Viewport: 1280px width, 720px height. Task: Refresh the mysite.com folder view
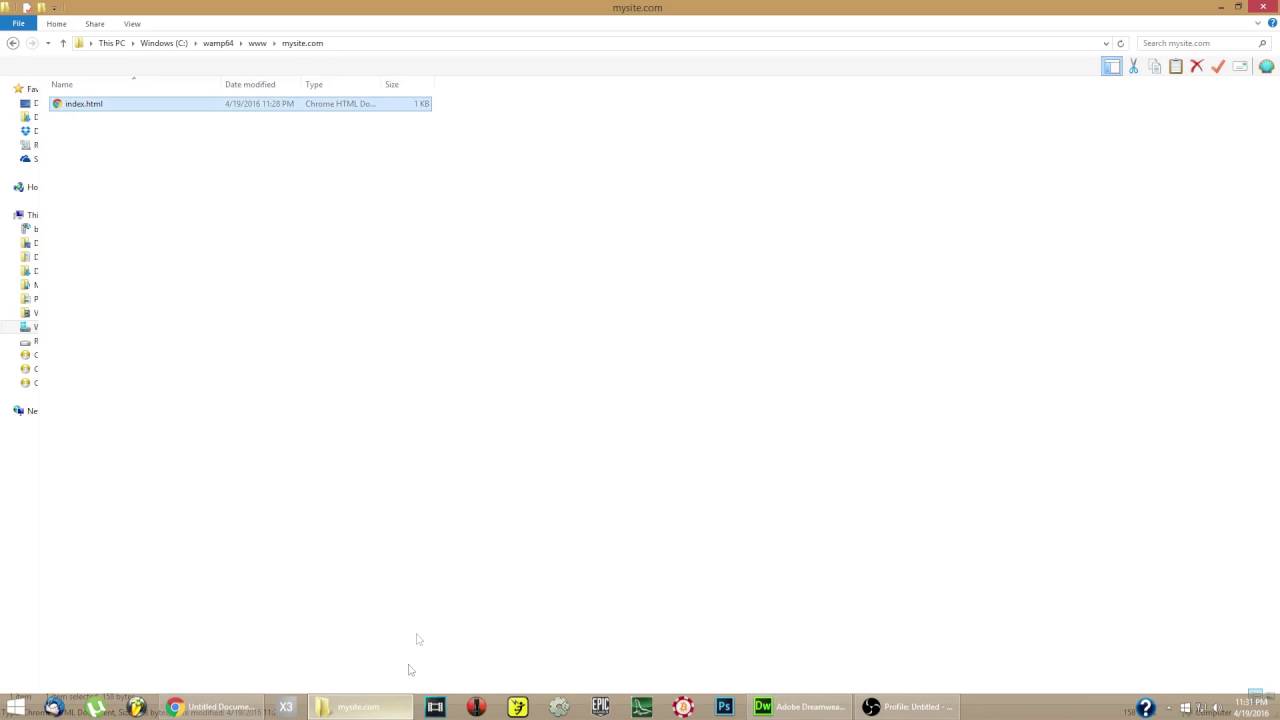coord(1120,43)
